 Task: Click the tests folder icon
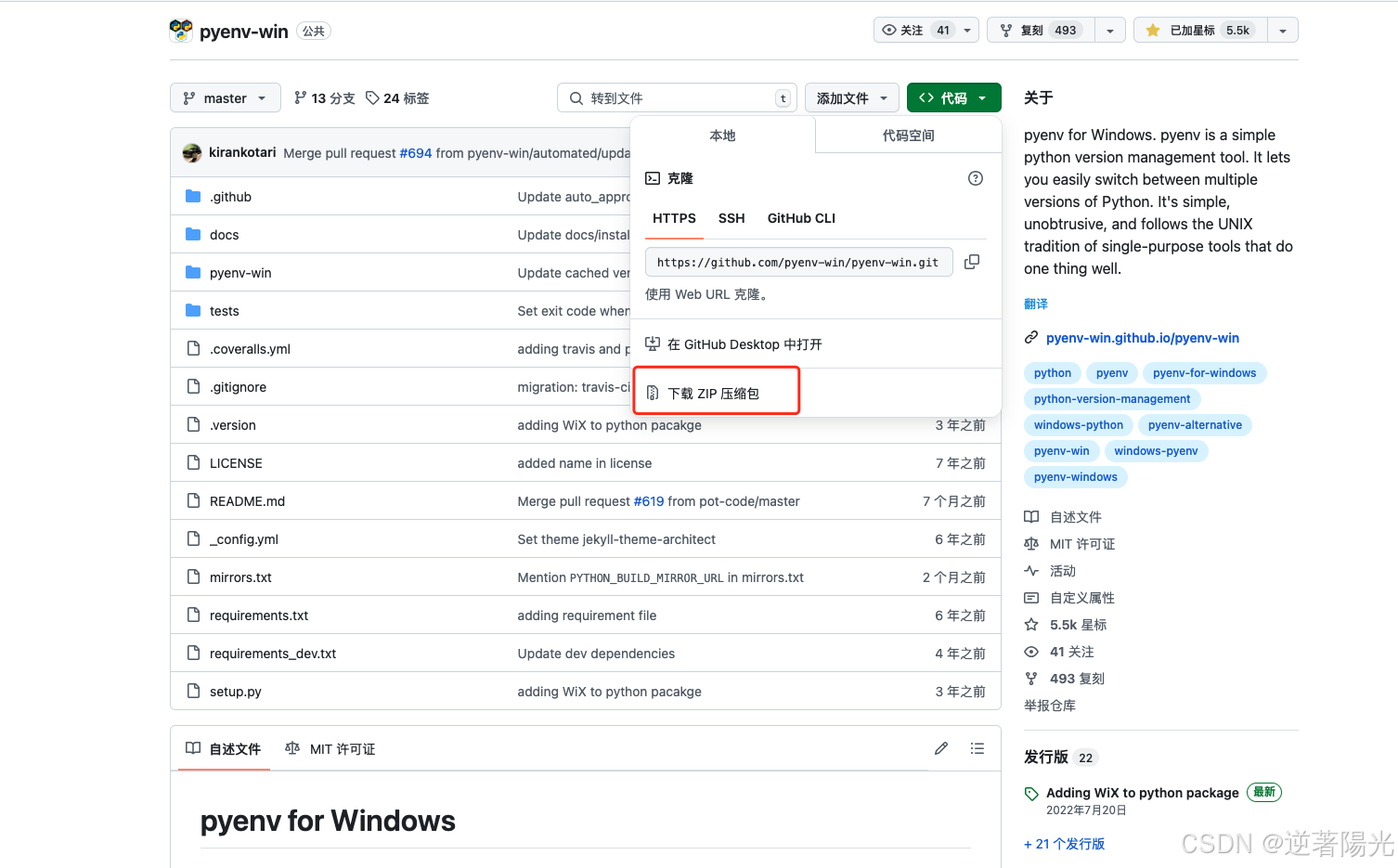(x=193, y=310)
